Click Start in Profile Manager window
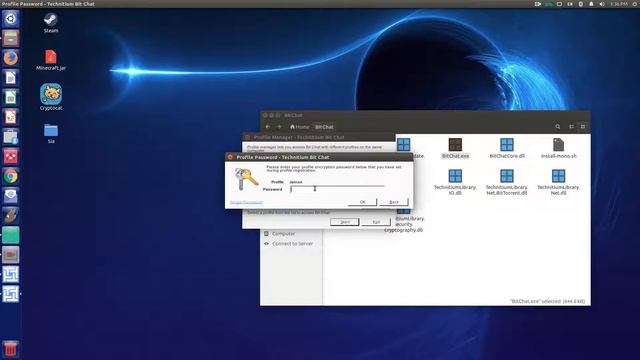 344,222
